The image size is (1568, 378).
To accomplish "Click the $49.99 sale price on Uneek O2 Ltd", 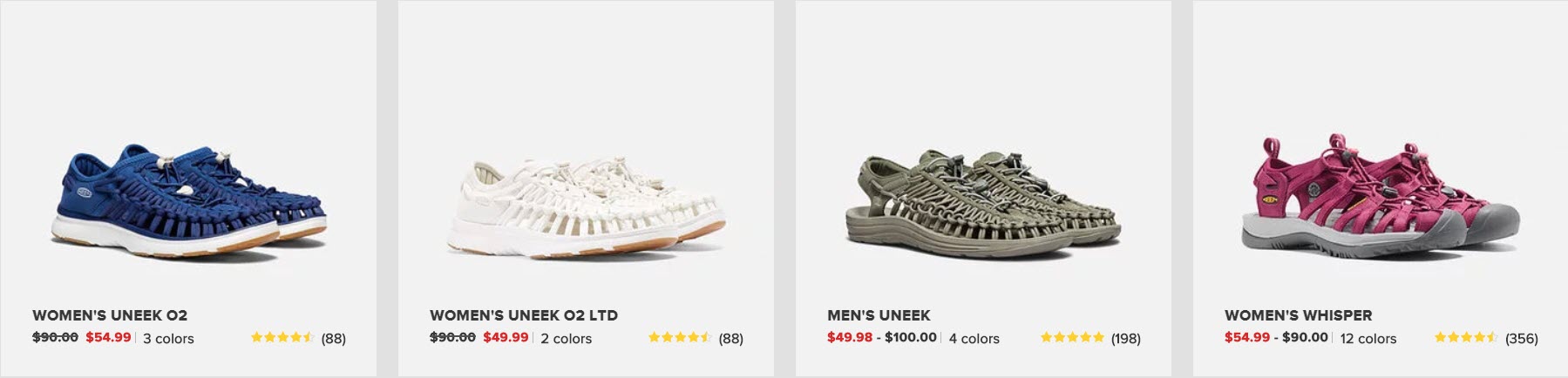I will point(506,338).
